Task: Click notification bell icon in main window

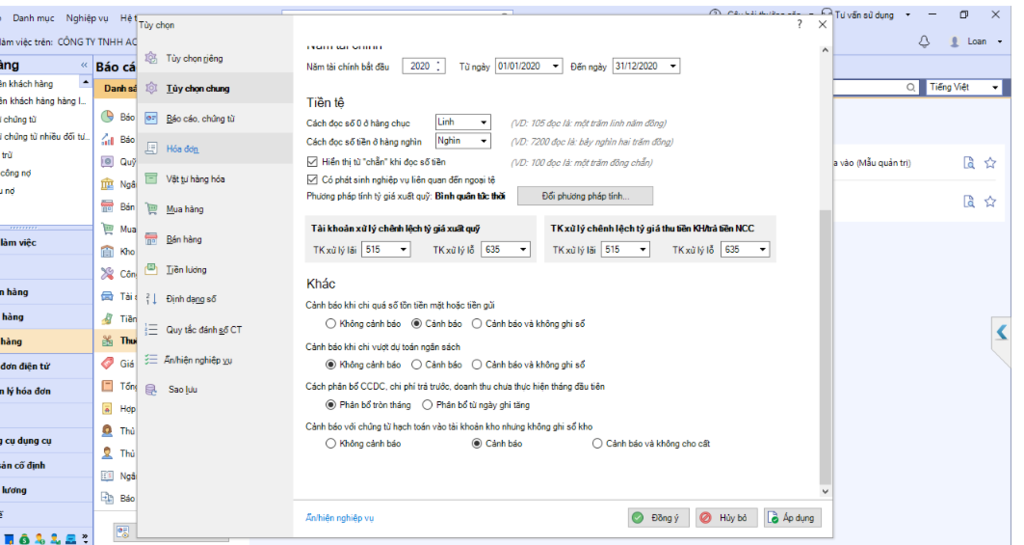Action: pos(924,42)
